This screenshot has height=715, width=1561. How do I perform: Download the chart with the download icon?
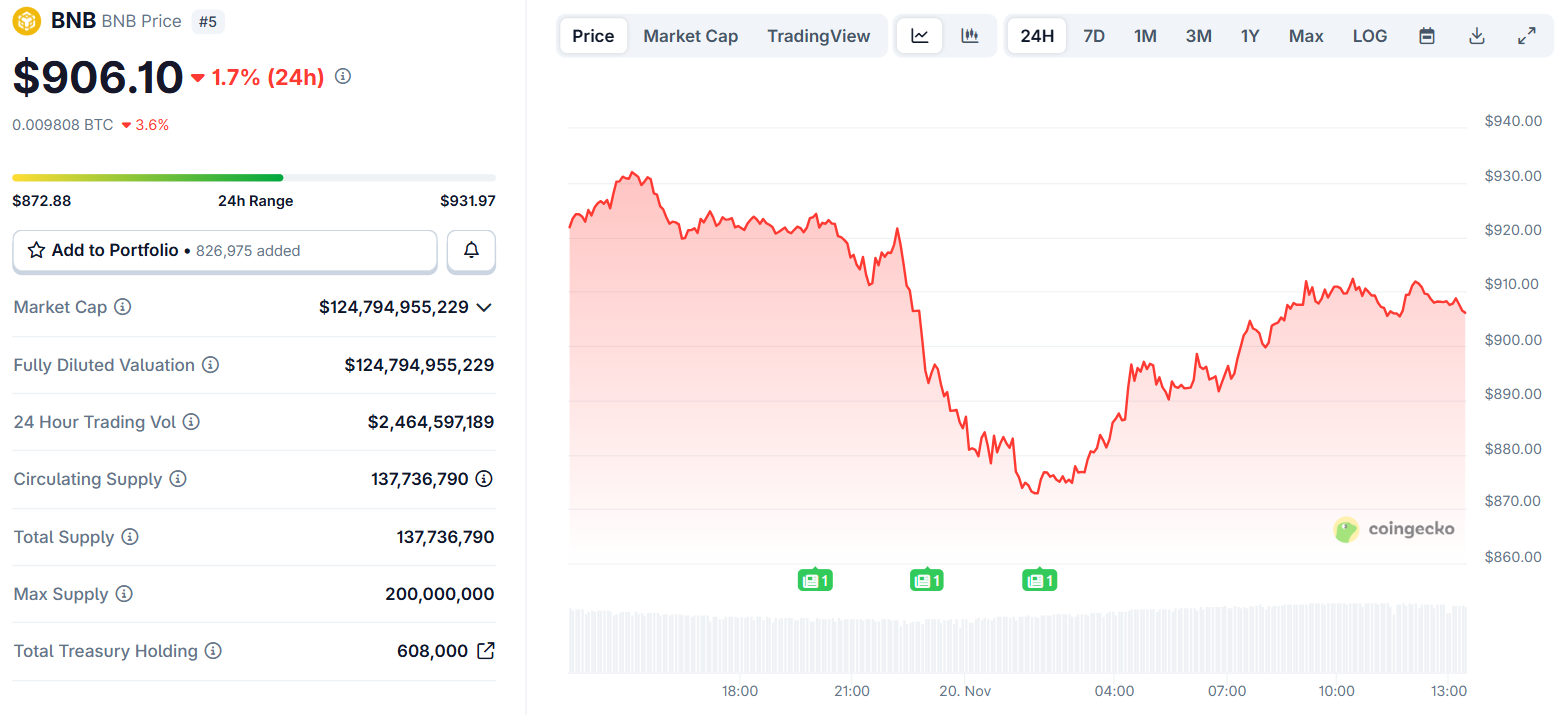(1477, 35)
